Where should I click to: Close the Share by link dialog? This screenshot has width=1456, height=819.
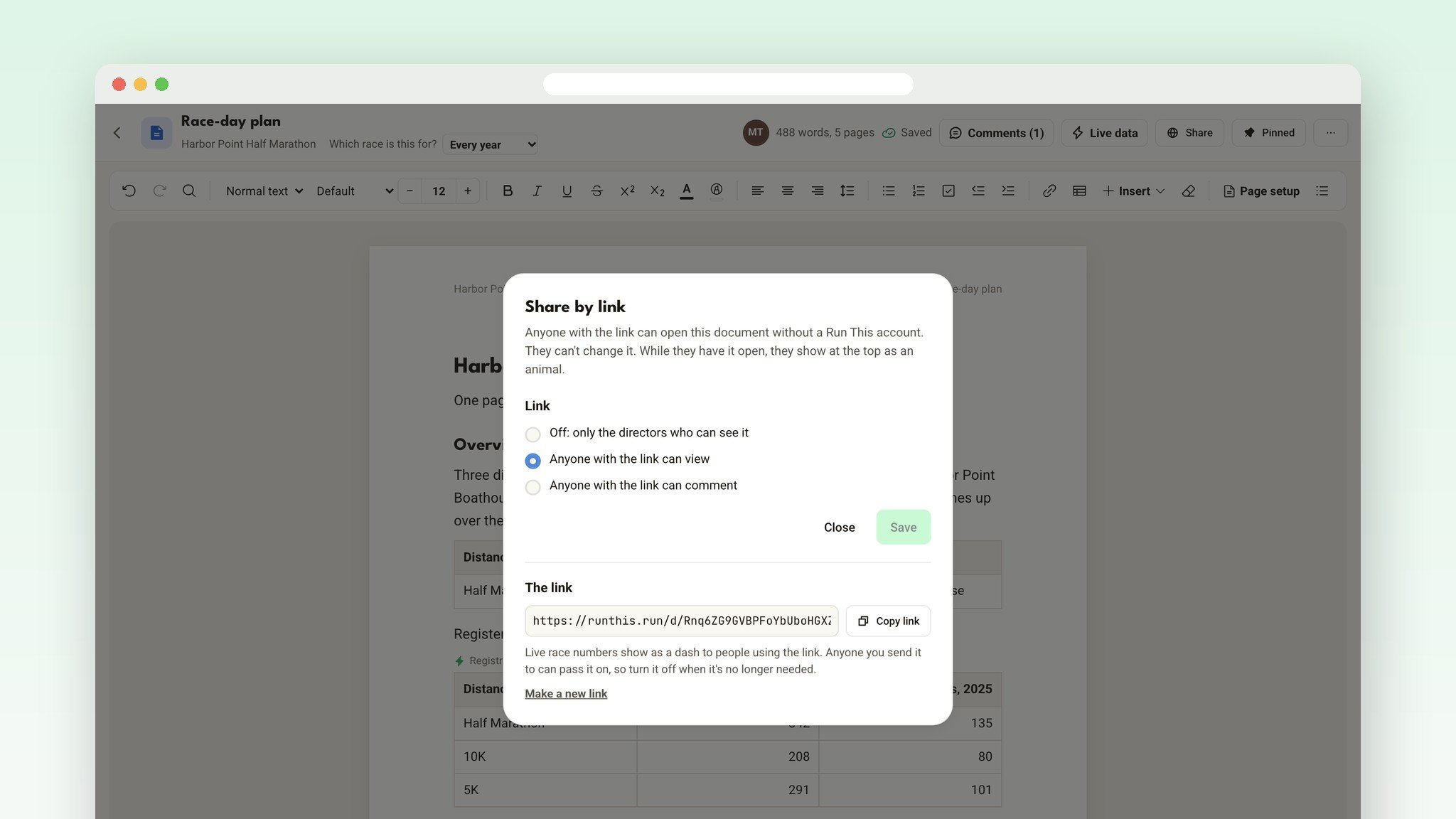pos(839,527)
